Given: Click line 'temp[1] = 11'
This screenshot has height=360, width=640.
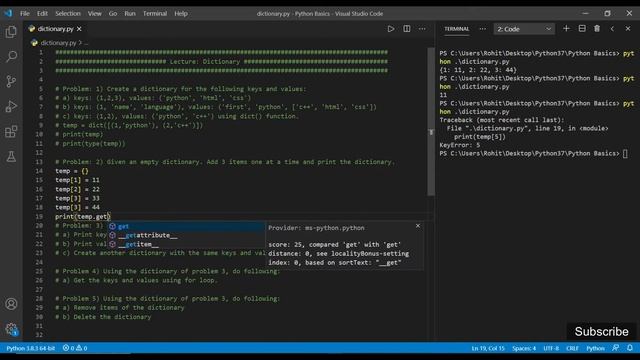Looking at the screenshot, I should tap(77, 180).
